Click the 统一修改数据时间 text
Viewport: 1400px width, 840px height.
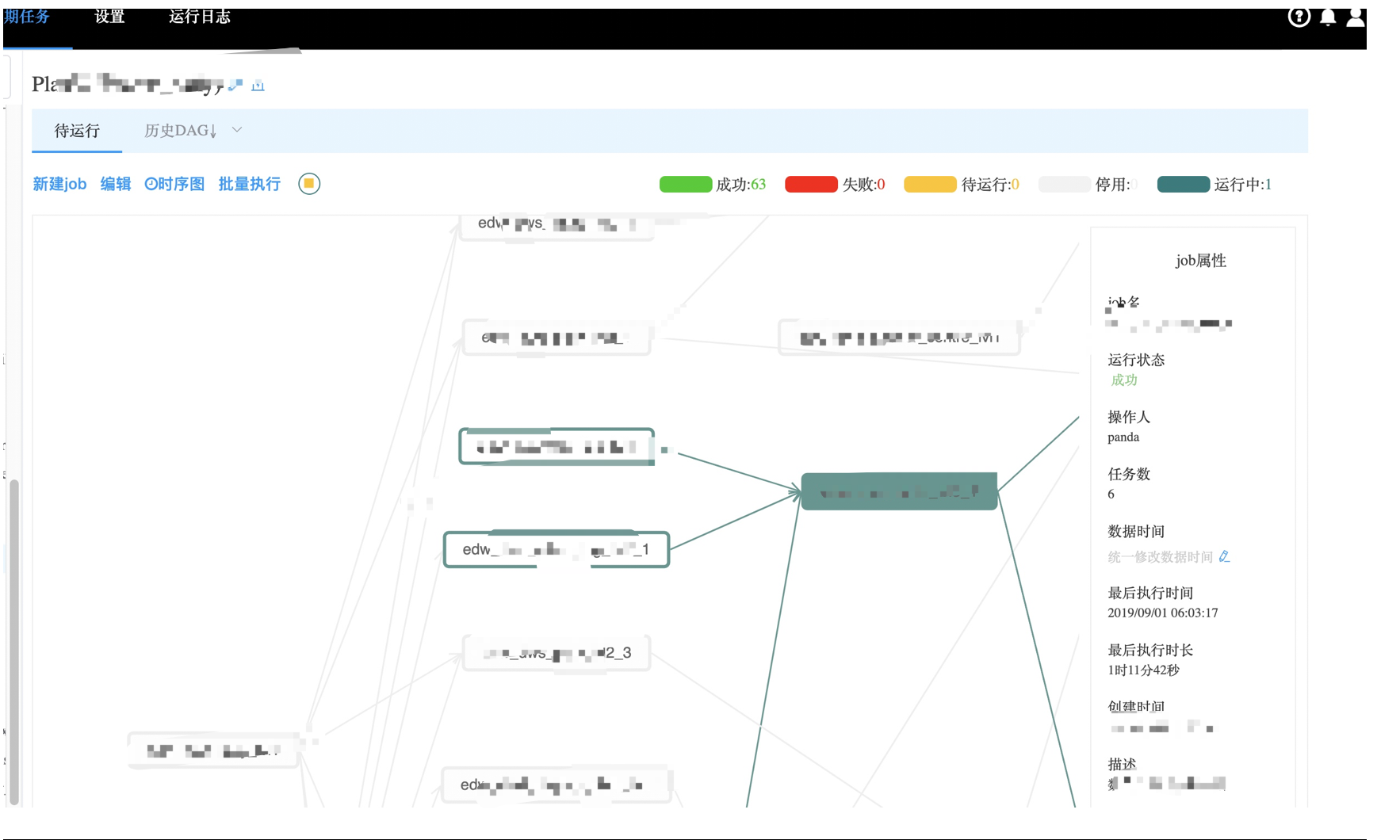[x=1160, y=557]
